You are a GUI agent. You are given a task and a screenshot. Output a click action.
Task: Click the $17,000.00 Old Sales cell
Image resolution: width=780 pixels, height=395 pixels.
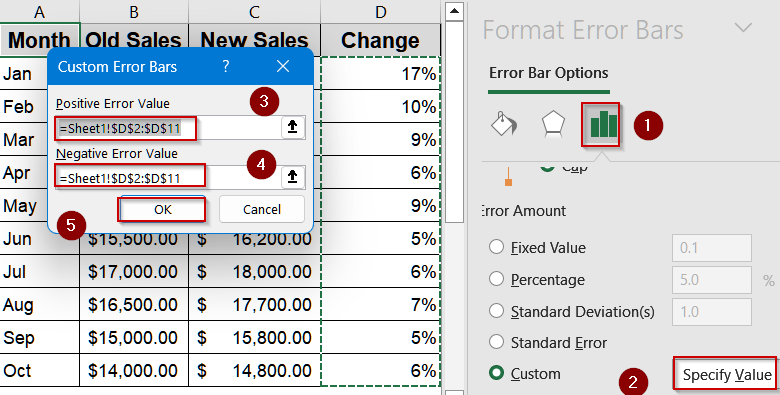tap(134, 272)
